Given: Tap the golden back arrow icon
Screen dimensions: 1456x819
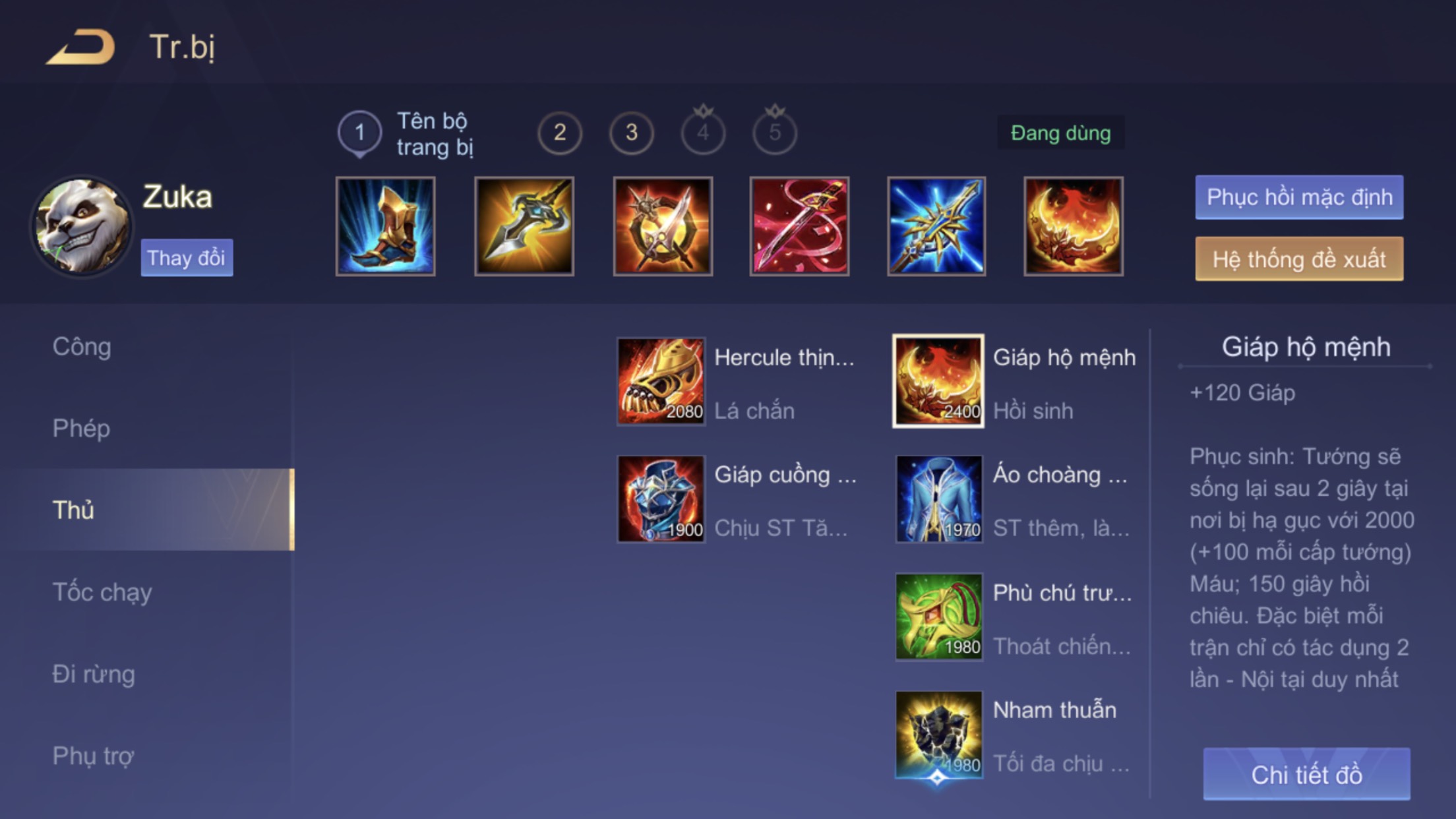Looking at the screenshot, I should point(80,47).
